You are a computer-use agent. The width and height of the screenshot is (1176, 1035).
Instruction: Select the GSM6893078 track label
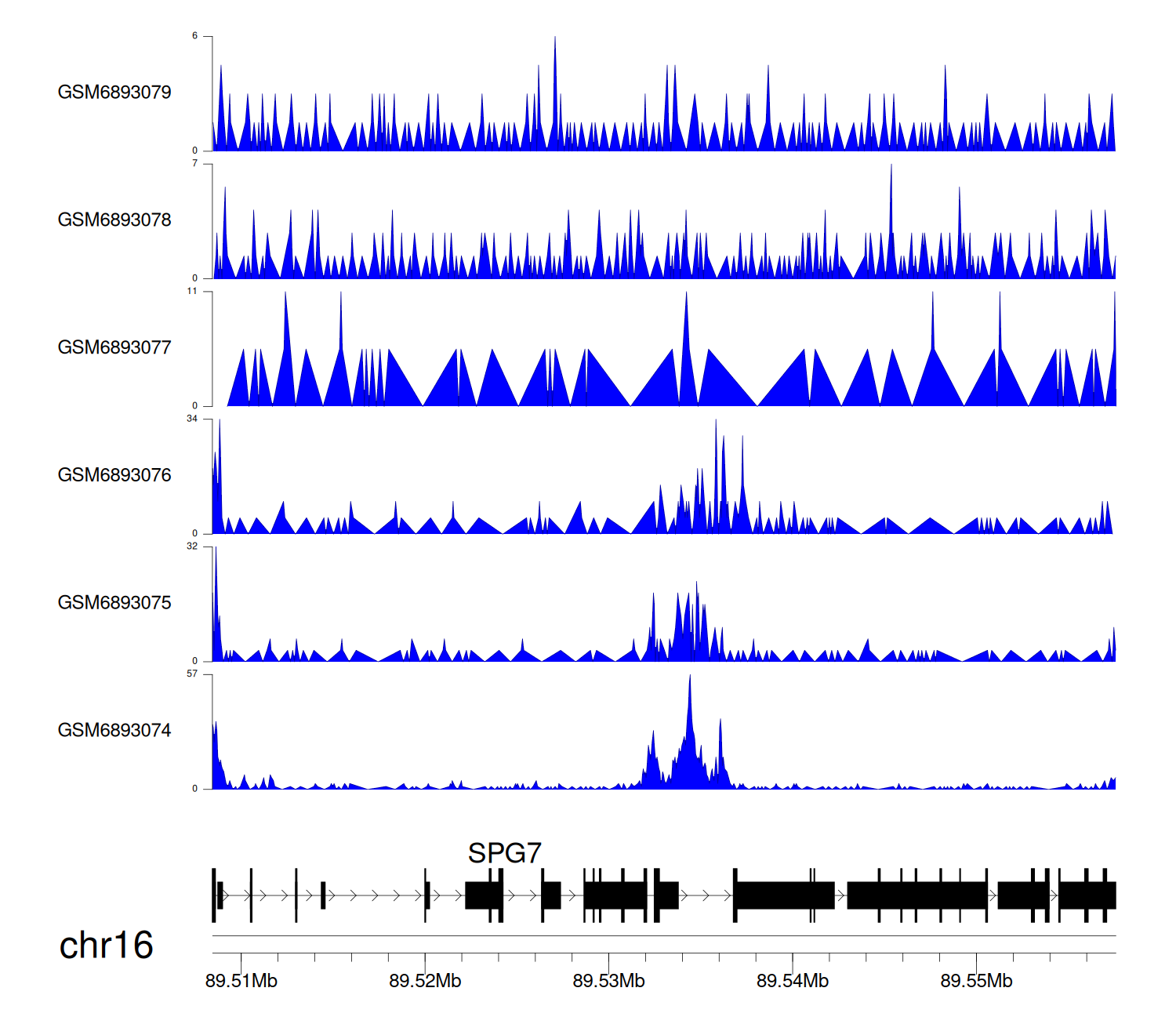coord(114,220)
